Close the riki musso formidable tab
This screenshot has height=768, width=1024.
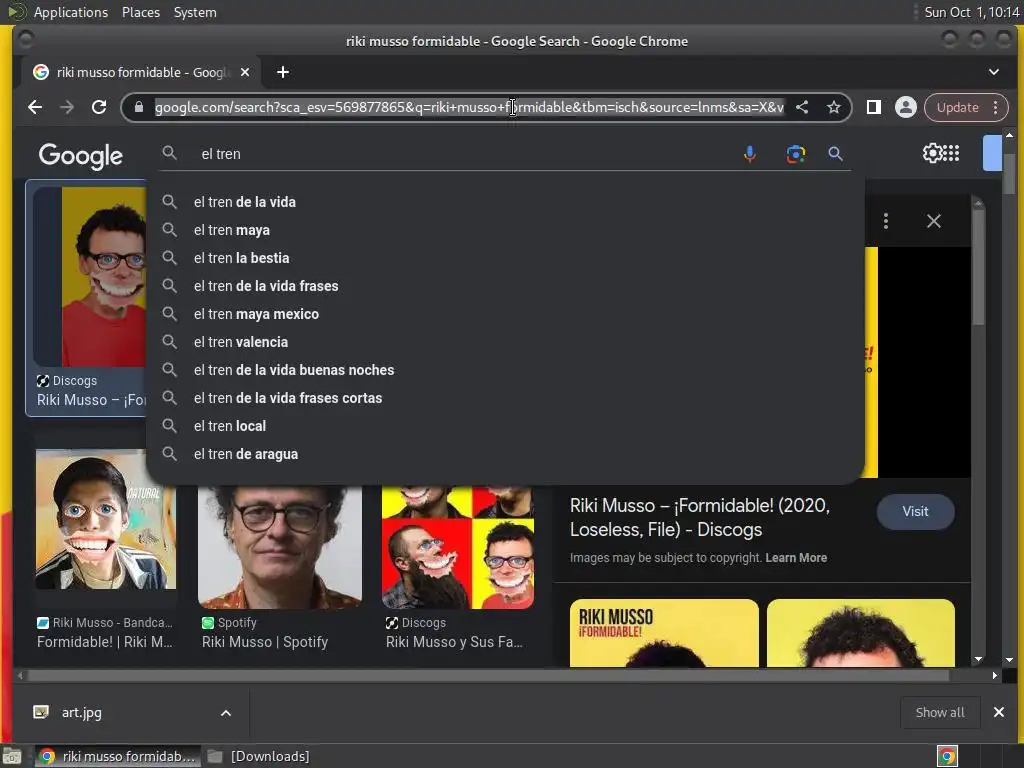click(245, 72)
